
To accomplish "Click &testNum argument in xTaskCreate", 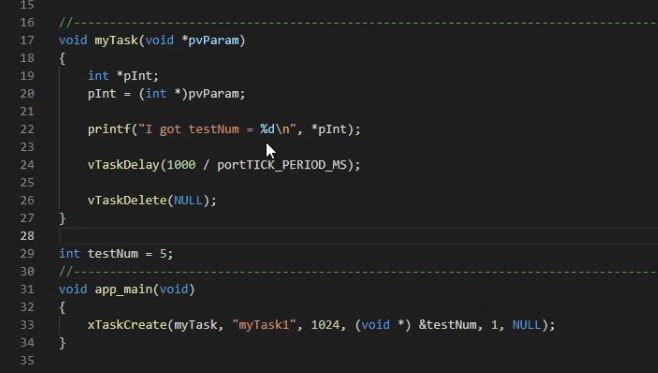I will (x=447, y=325).
